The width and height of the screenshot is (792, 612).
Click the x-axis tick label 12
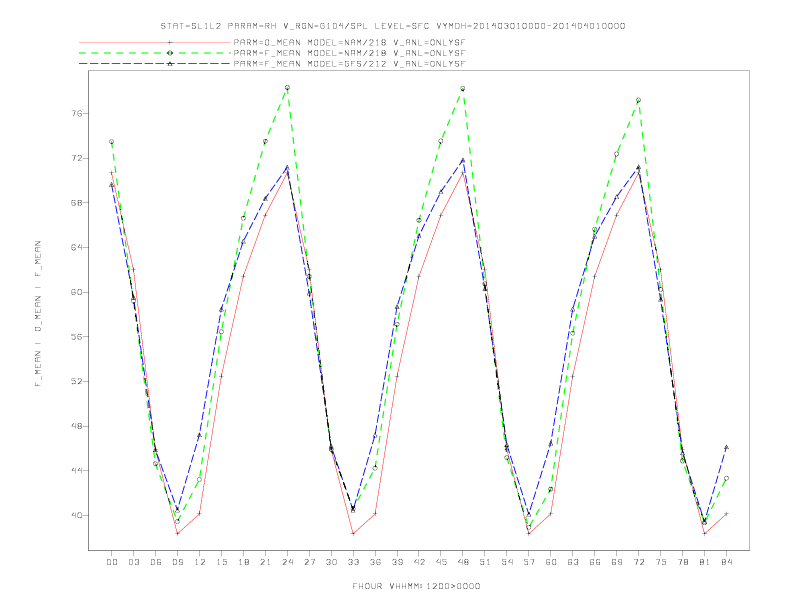pyautogui.click(x=200, y=562)
